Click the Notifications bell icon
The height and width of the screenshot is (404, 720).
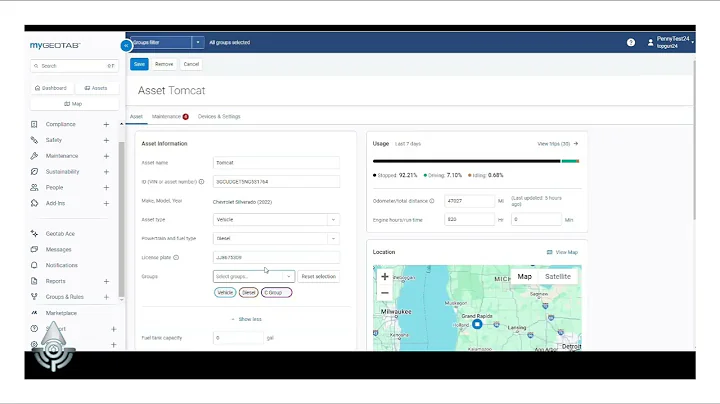pos(34,265)
